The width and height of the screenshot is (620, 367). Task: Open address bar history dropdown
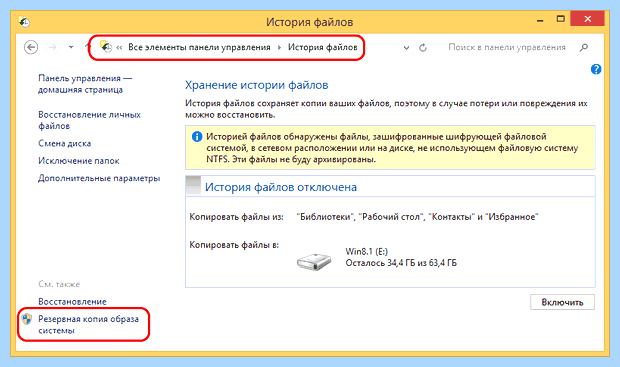[406, 48]
